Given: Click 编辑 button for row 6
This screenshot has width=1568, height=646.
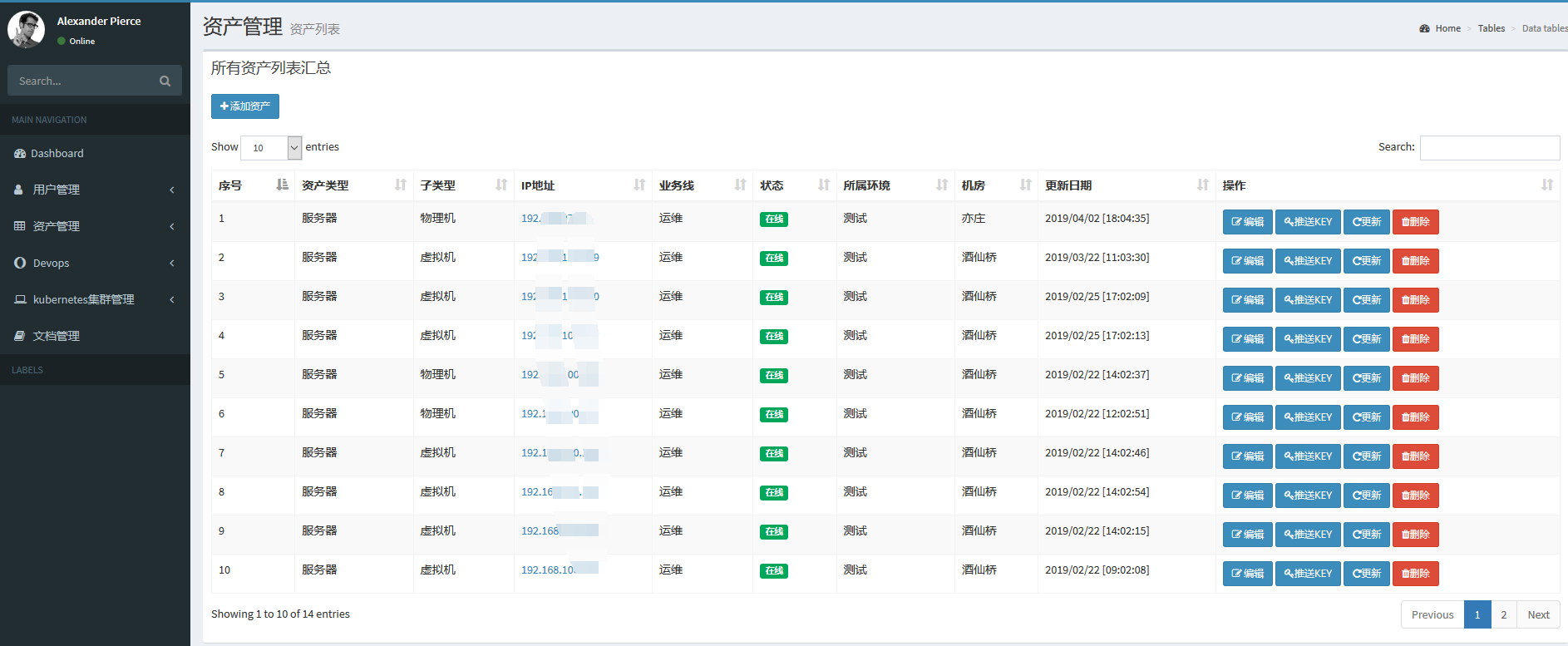Looking at the screenshot, I should coord(1247,417).
